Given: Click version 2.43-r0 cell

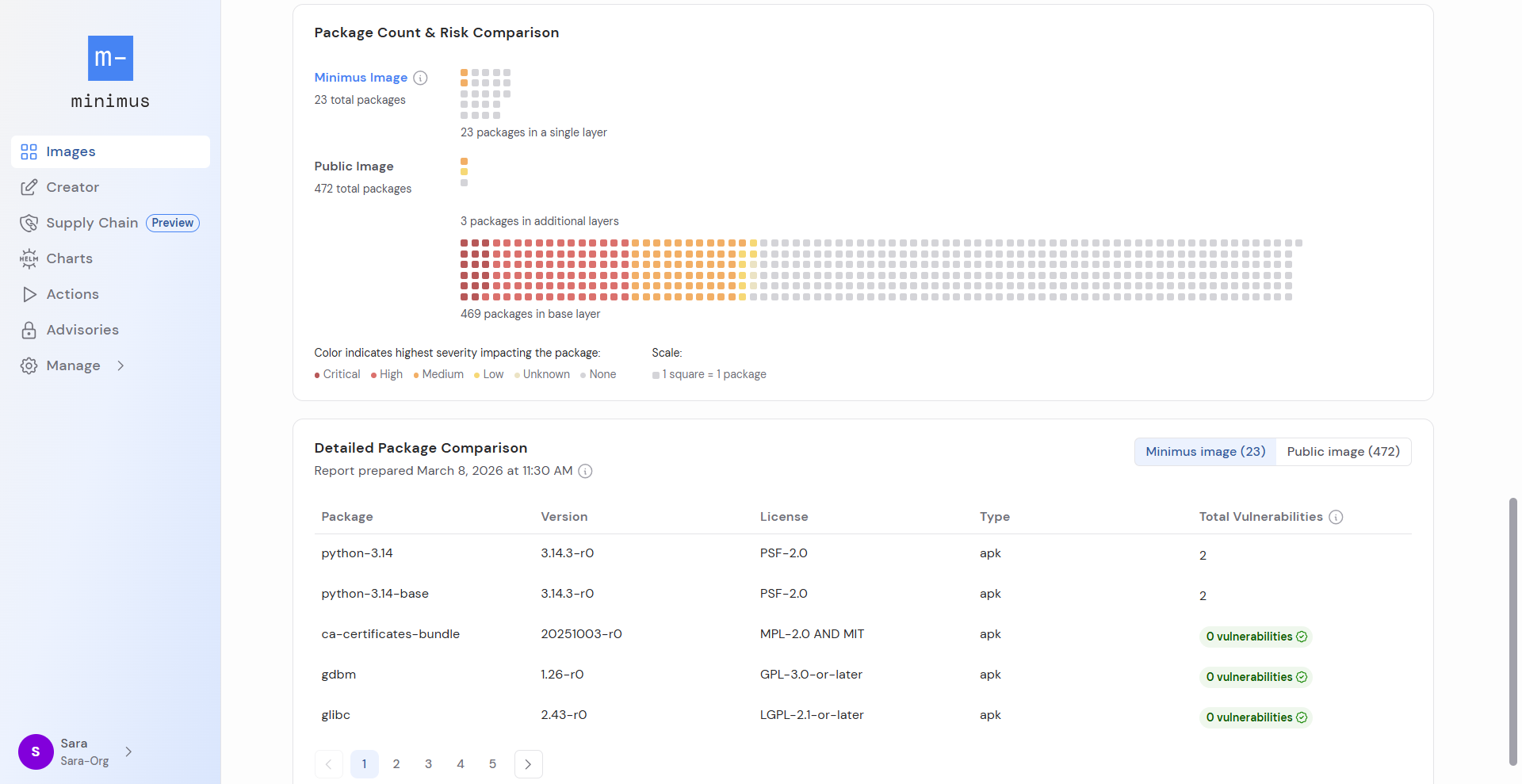Looking at the screenshot, I should pos(564,715).
